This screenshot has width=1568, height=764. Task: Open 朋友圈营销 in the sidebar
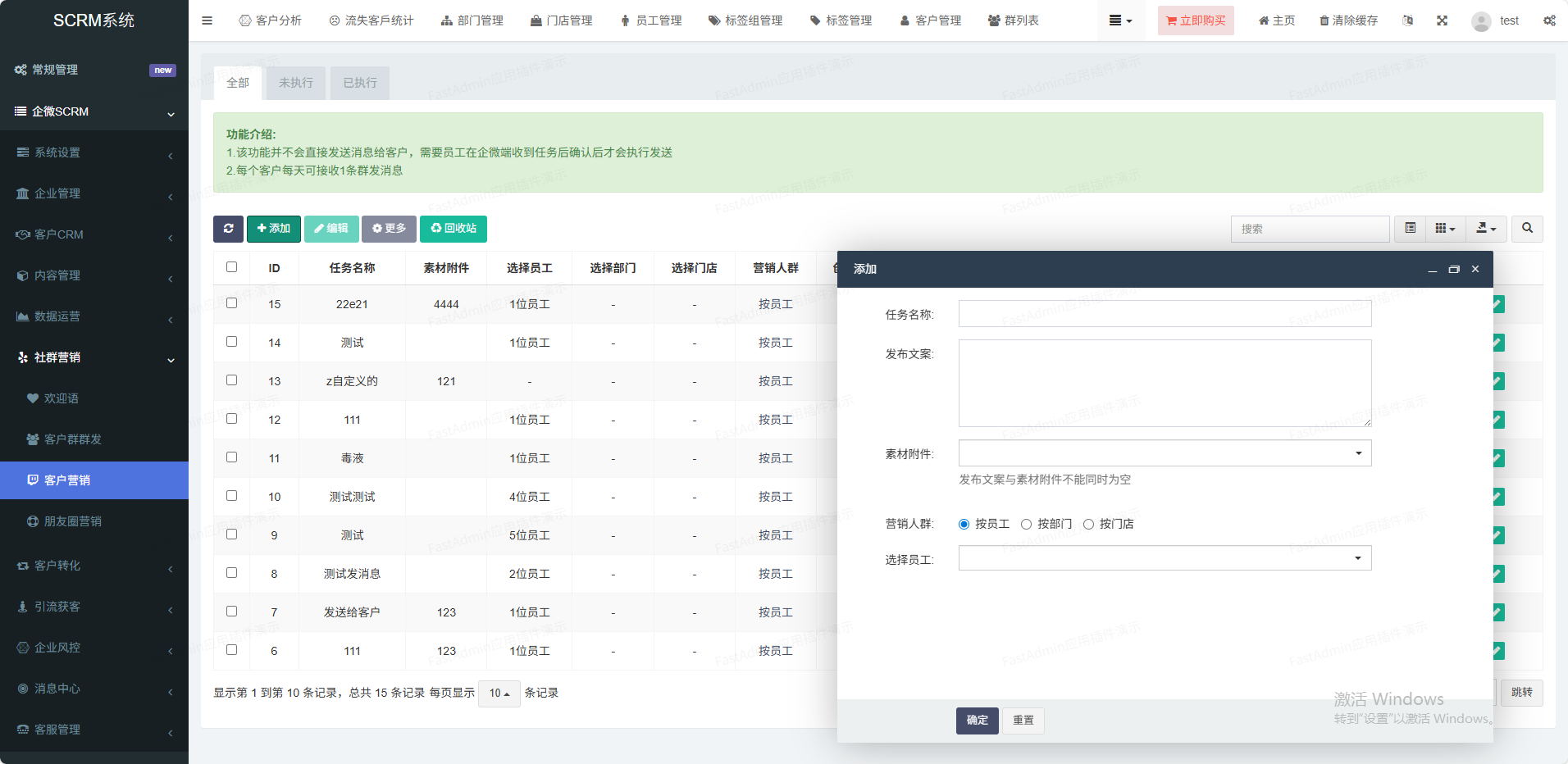coord(73,521)
